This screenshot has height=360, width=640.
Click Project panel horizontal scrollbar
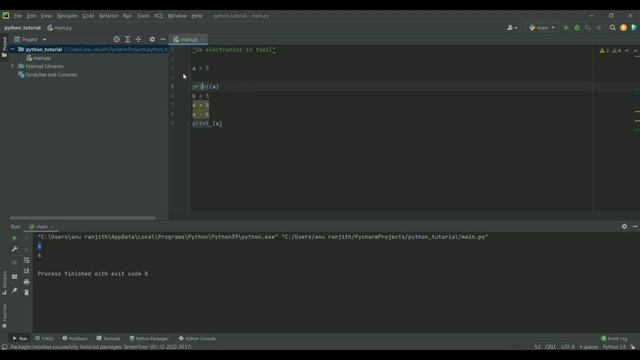click(x=82, y=218)
